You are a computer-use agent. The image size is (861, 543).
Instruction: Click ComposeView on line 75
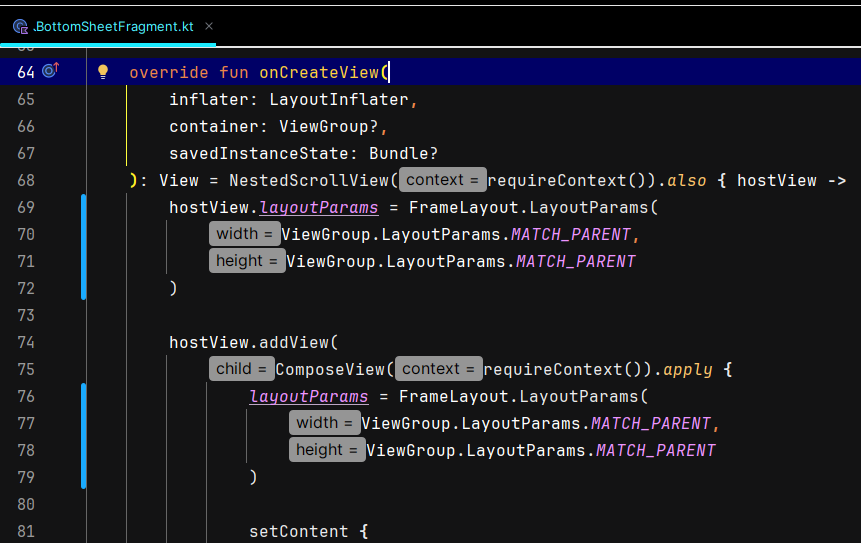(330, 369)
